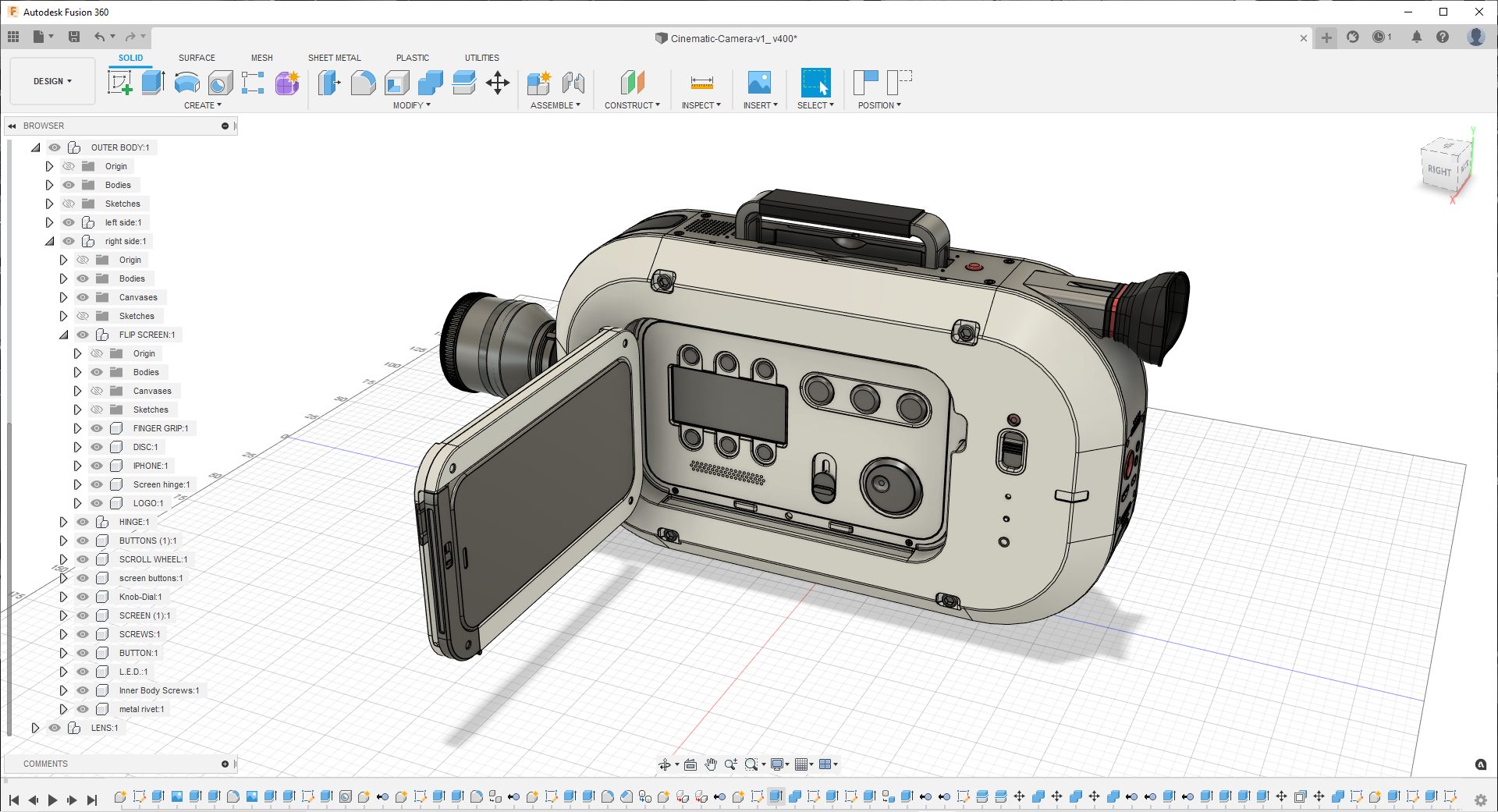The image size is (1498, 812).
Task: Open the Measure tool under Inspect
Action: click(x=701, y=83)
